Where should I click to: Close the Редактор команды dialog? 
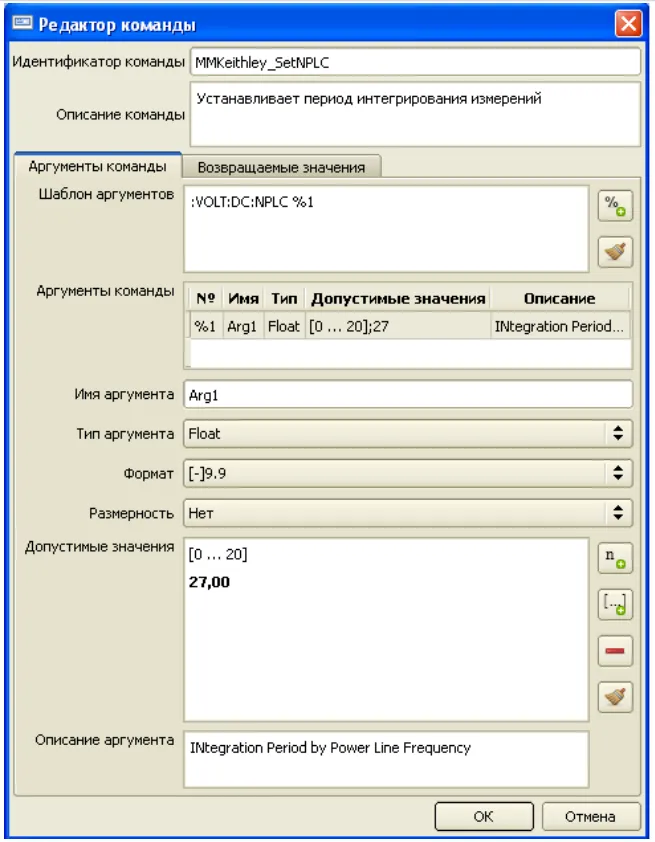628,24
